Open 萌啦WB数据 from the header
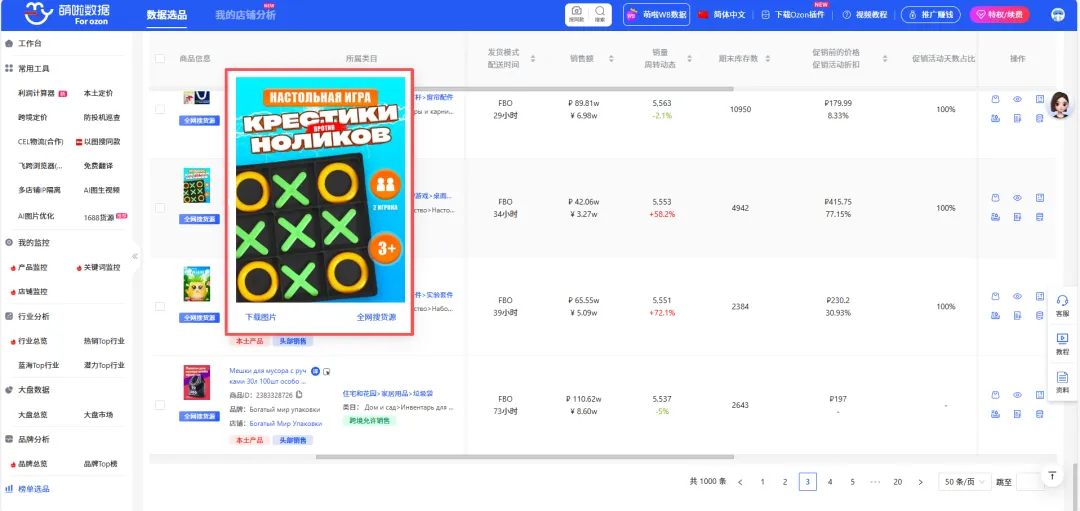This screenshot has height=511, width=1080. [x=656, y=14]
